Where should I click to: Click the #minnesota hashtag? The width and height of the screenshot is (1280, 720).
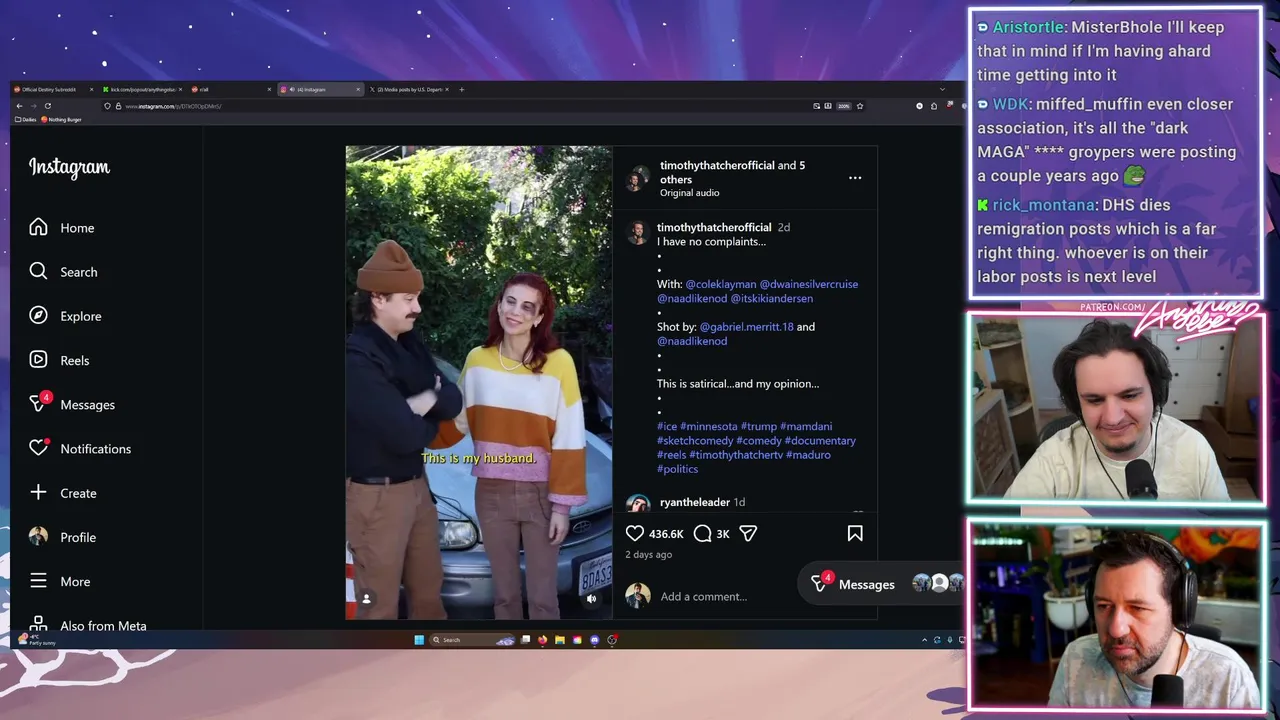pyautogui.click(x=709, y=426)
